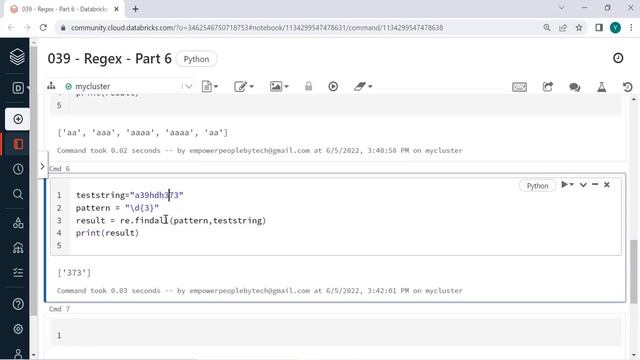Viewport: 640px width, 360px height.
Task: Click the browser address bar URL
Action: [x=257, y=28]
